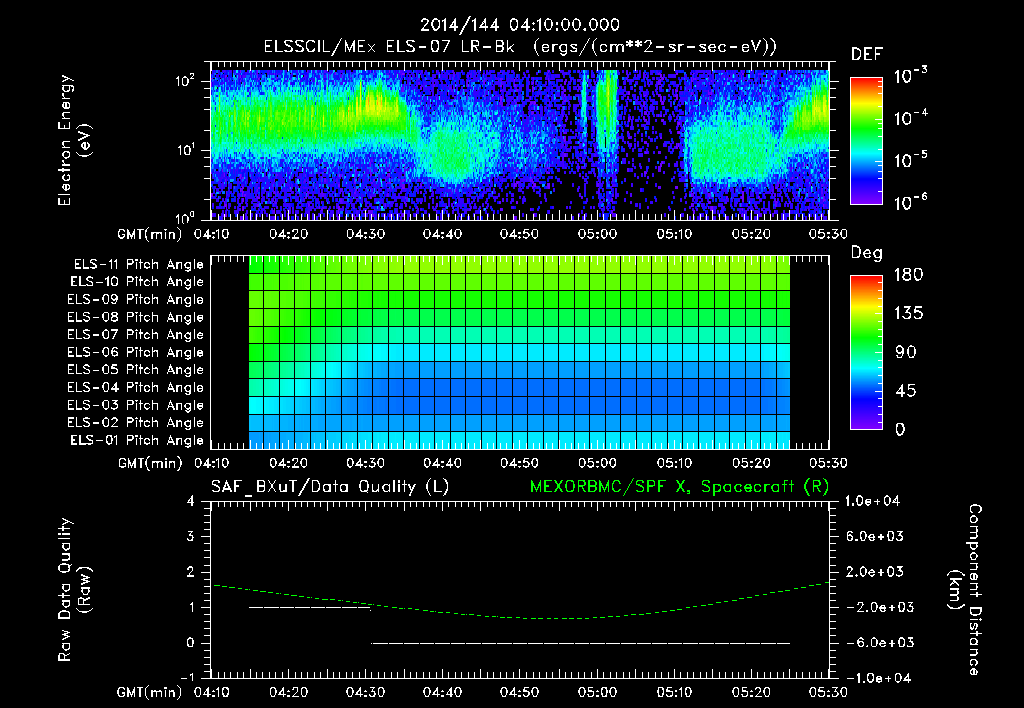1024x708 pixels.
Task: Click the "ELS-04 Pitch Angle" row label
Action: 136,388
